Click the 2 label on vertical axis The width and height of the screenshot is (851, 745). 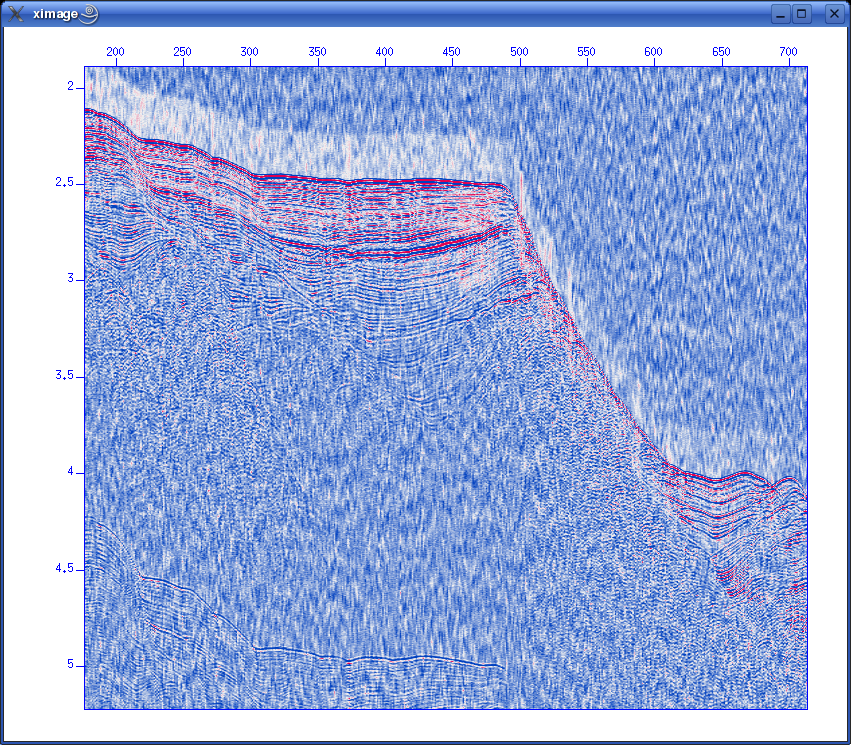(70, 87)
